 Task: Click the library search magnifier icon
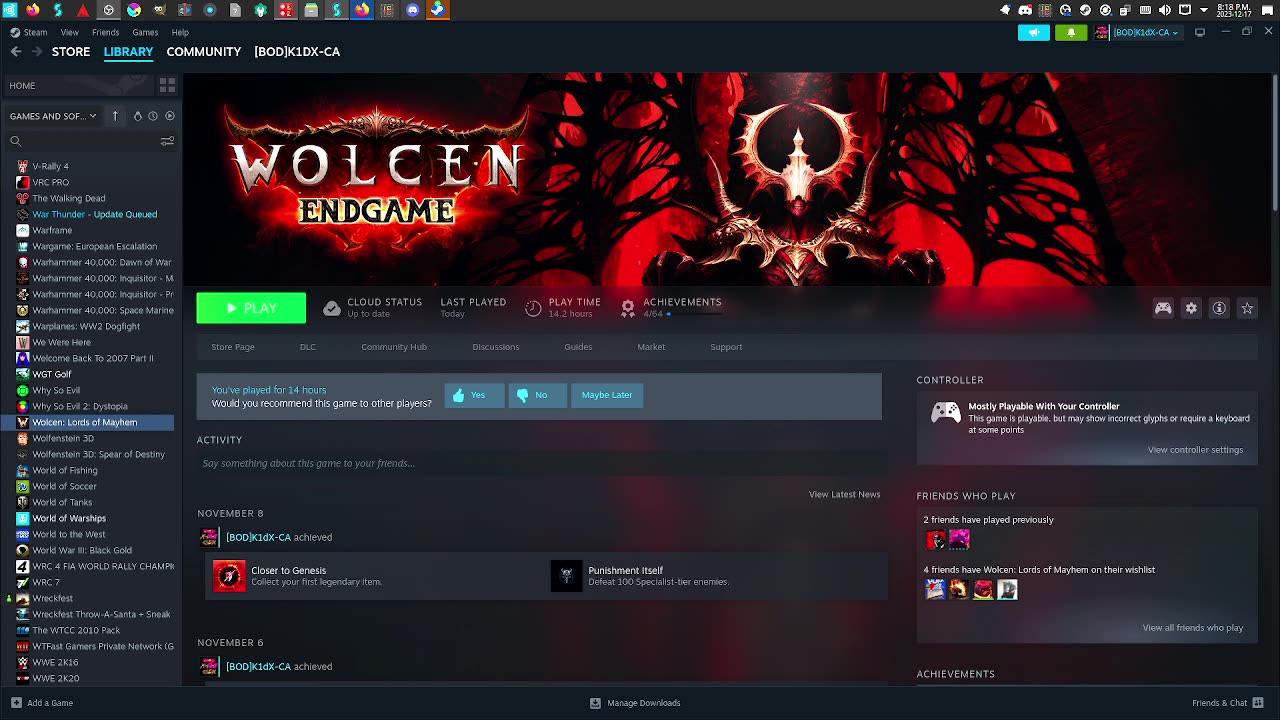(16, 141)
